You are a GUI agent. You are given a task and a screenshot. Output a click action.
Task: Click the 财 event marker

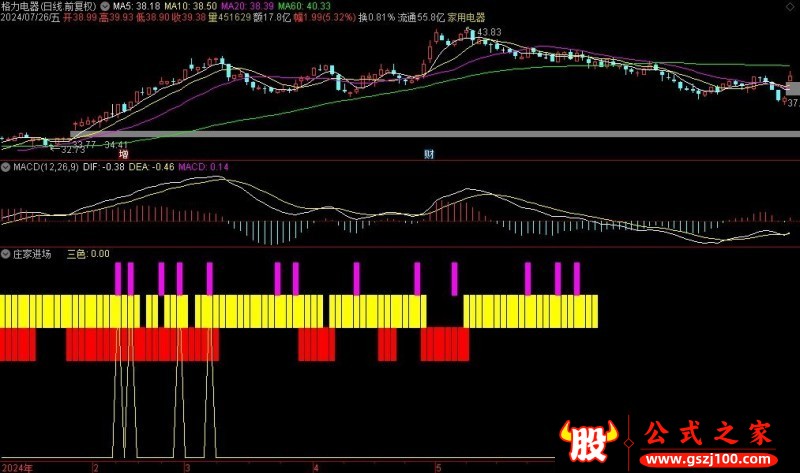coord(429,154)
